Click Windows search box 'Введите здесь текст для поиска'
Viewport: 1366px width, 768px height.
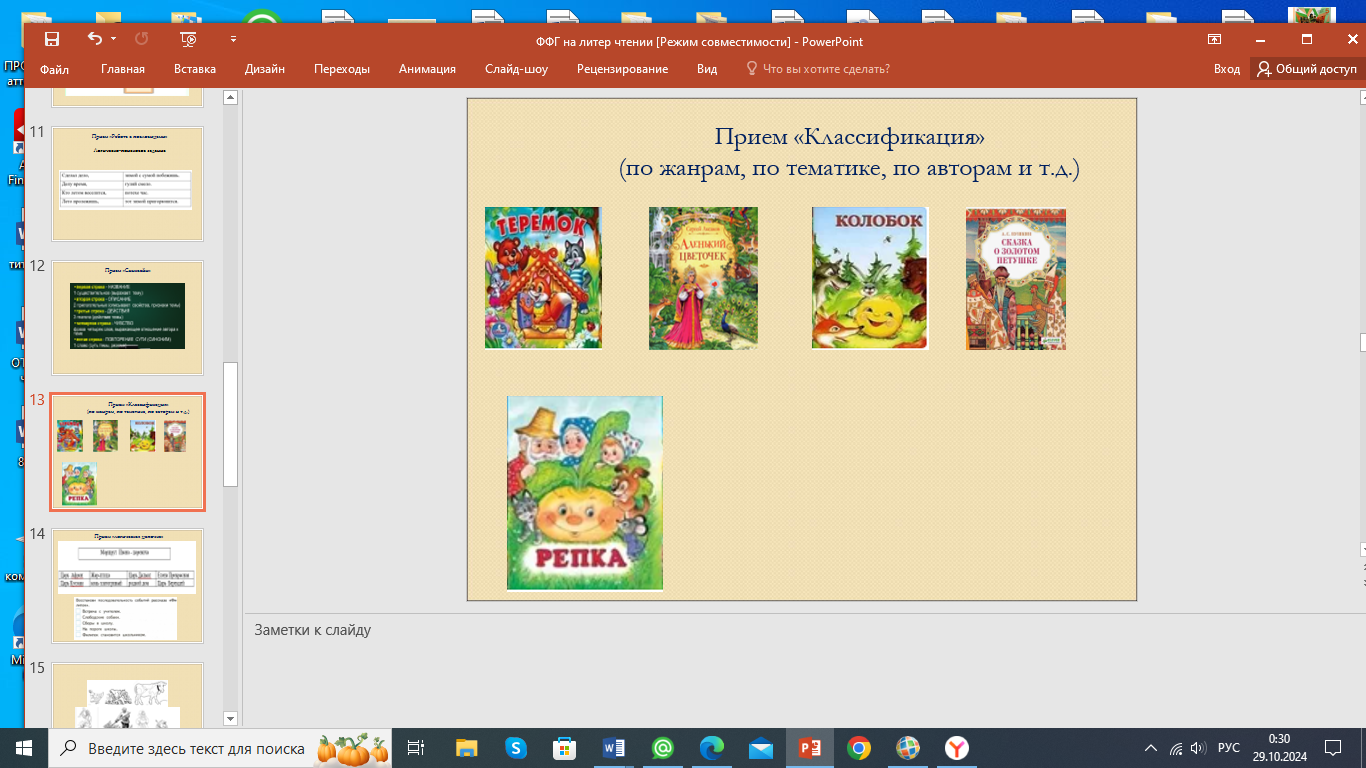tap(222, 748)
